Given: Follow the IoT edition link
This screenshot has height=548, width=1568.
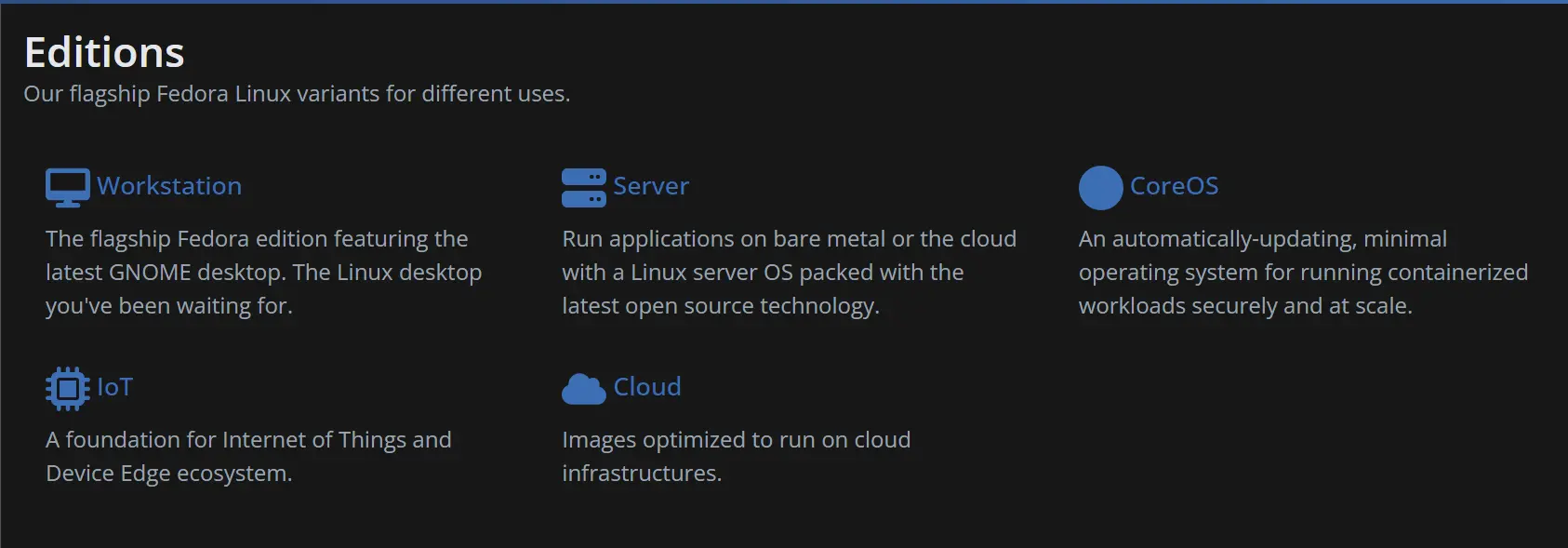Looking at the screenshot, I should pyautogui.click(x=115, y=387).
